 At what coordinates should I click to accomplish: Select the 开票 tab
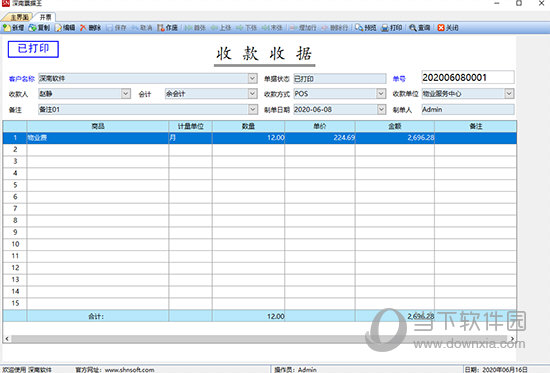click(x=45, y=17)
